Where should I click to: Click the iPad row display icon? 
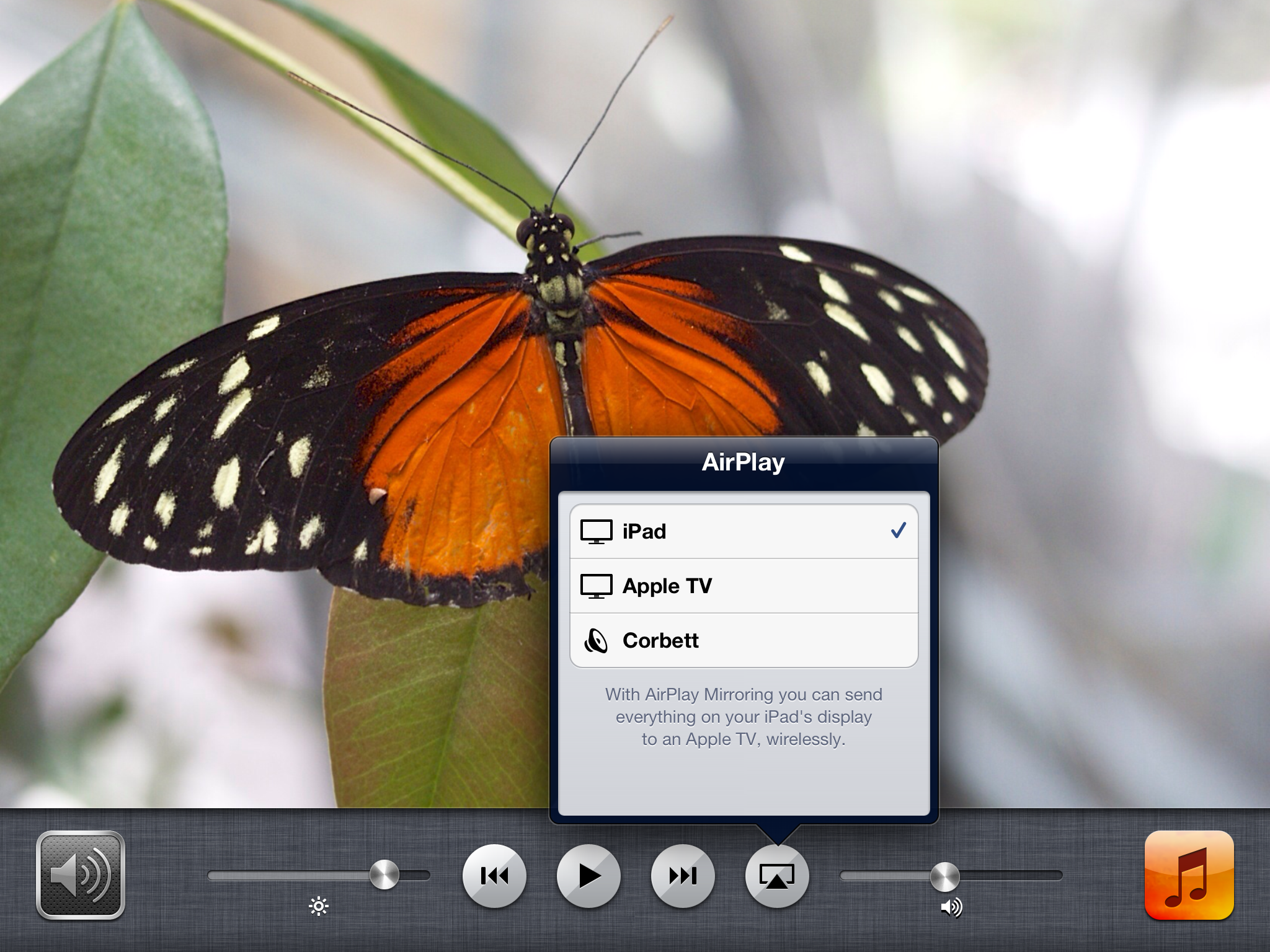click(x=596, y=532)
